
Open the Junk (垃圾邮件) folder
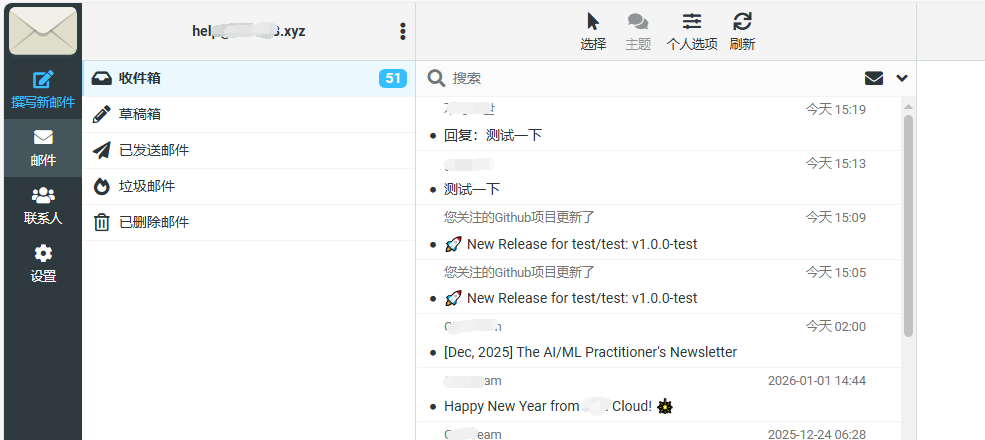tap(146, 186)
